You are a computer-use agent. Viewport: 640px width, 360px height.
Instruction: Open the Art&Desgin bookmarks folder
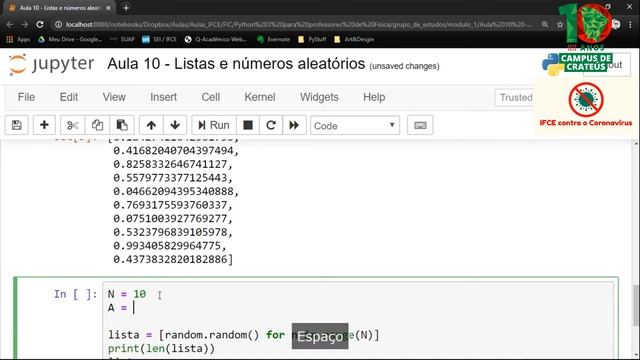(354, 39)
